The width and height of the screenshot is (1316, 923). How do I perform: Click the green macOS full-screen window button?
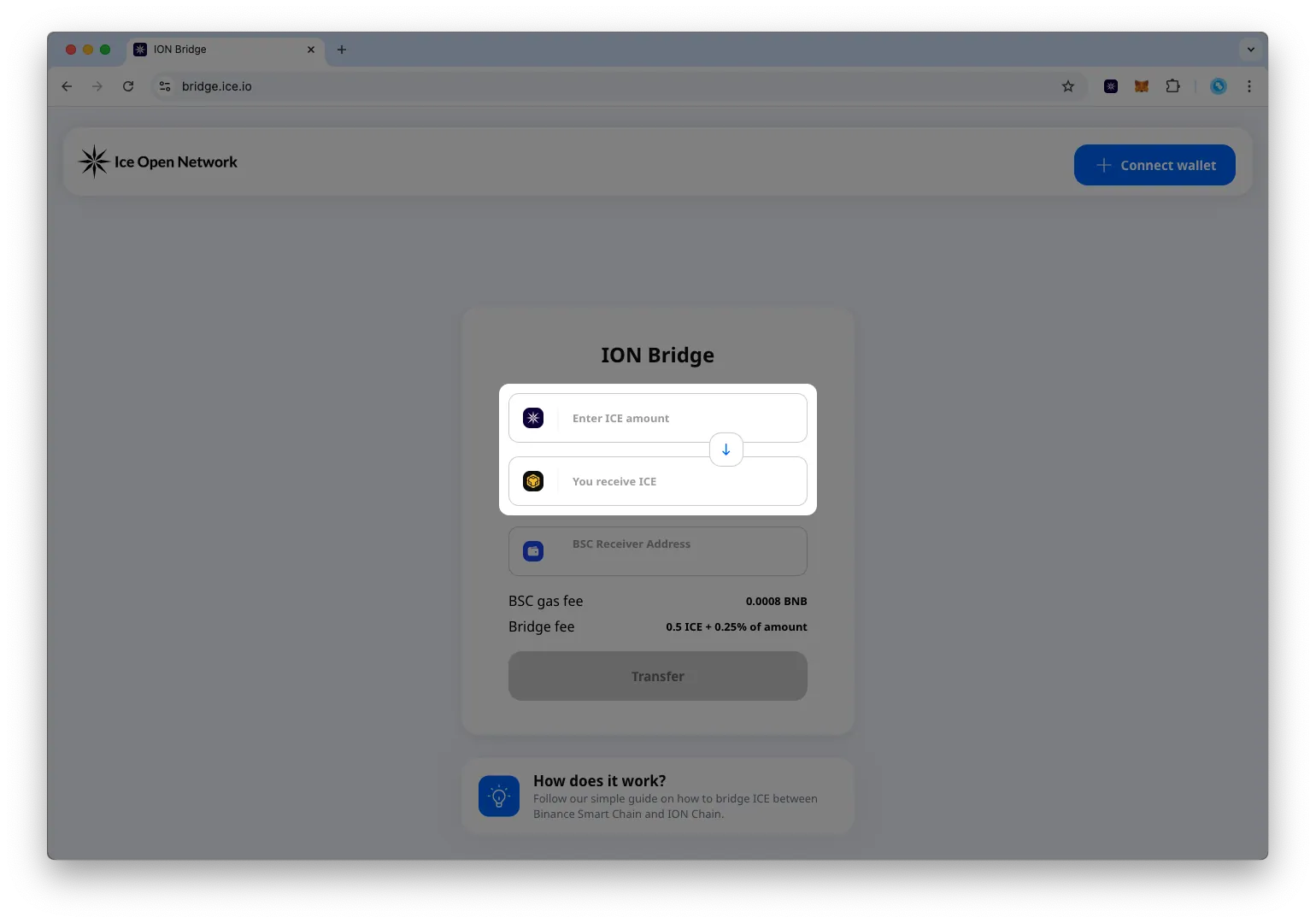tap(105, 50)
